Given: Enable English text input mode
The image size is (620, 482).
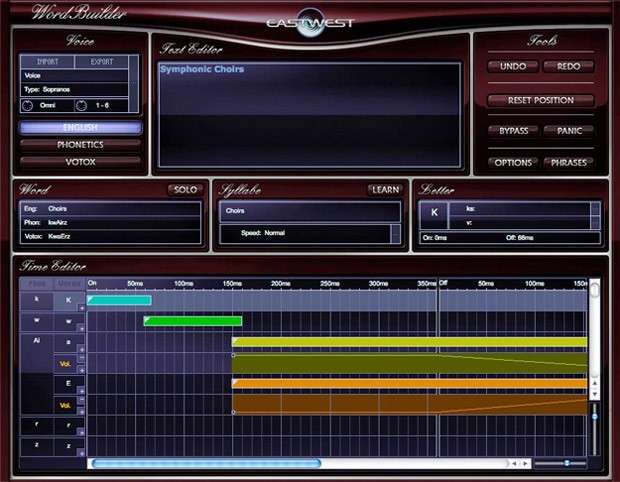Looking at the screenshot, I should point(80,127).
